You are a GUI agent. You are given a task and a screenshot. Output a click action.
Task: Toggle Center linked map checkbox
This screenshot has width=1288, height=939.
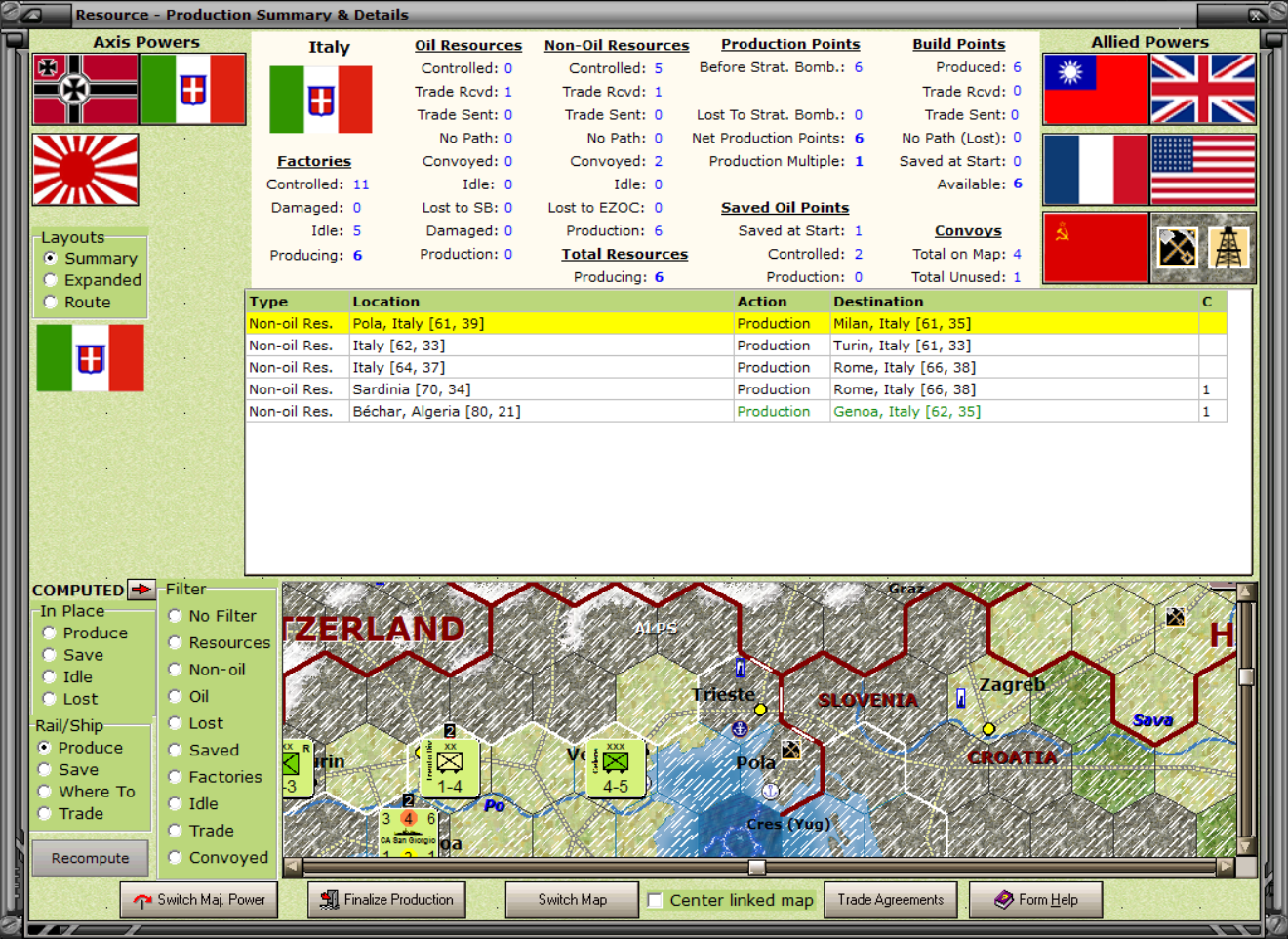[656, 901]
